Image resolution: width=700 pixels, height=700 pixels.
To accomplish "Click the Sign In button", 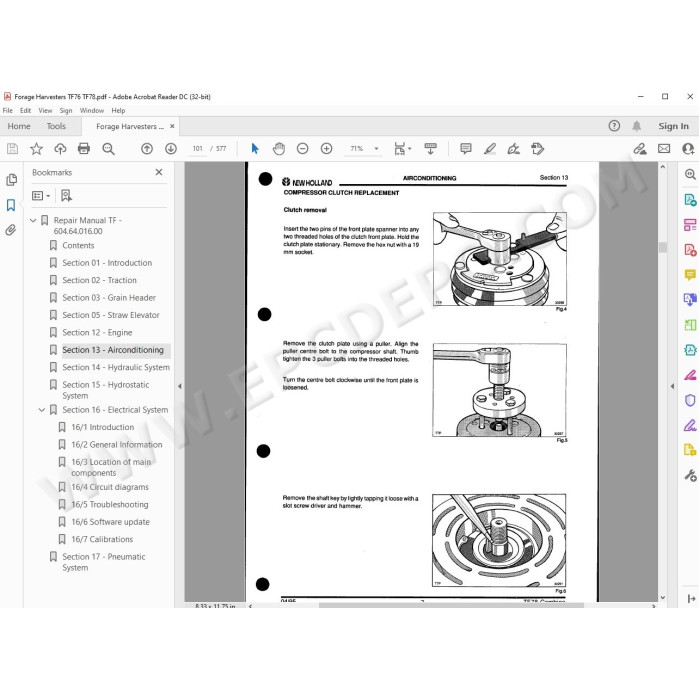I will tap(673, 126).
